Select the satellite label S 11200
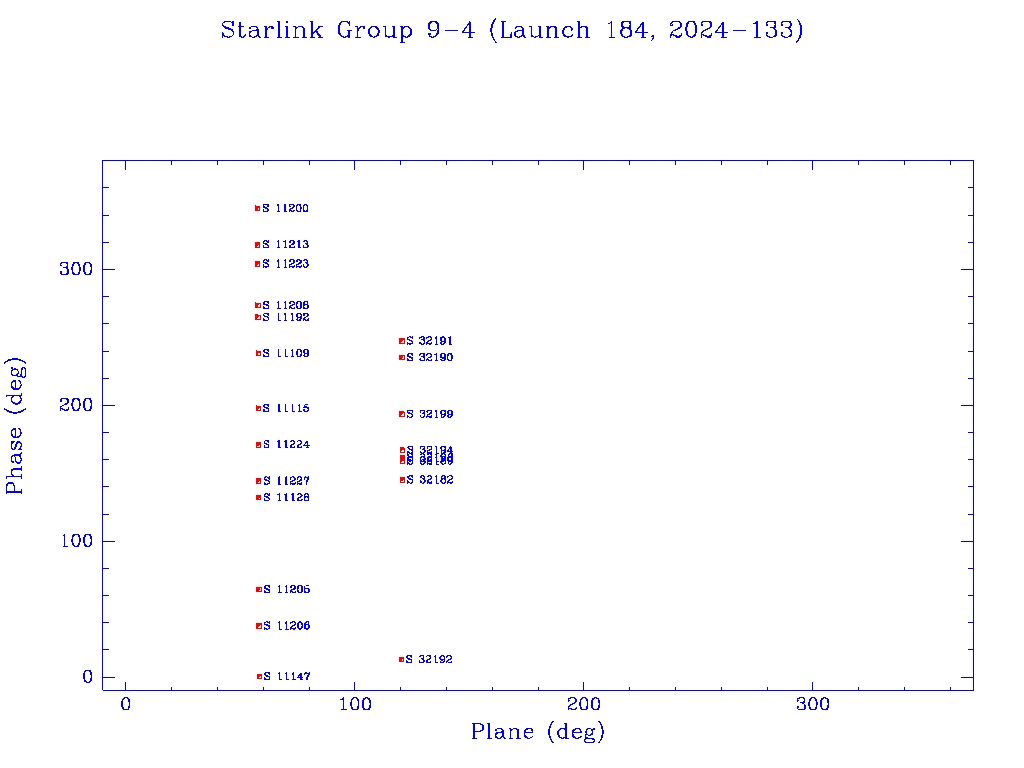Viewport: 1024px width, 768px height. [x=285, y=208]
